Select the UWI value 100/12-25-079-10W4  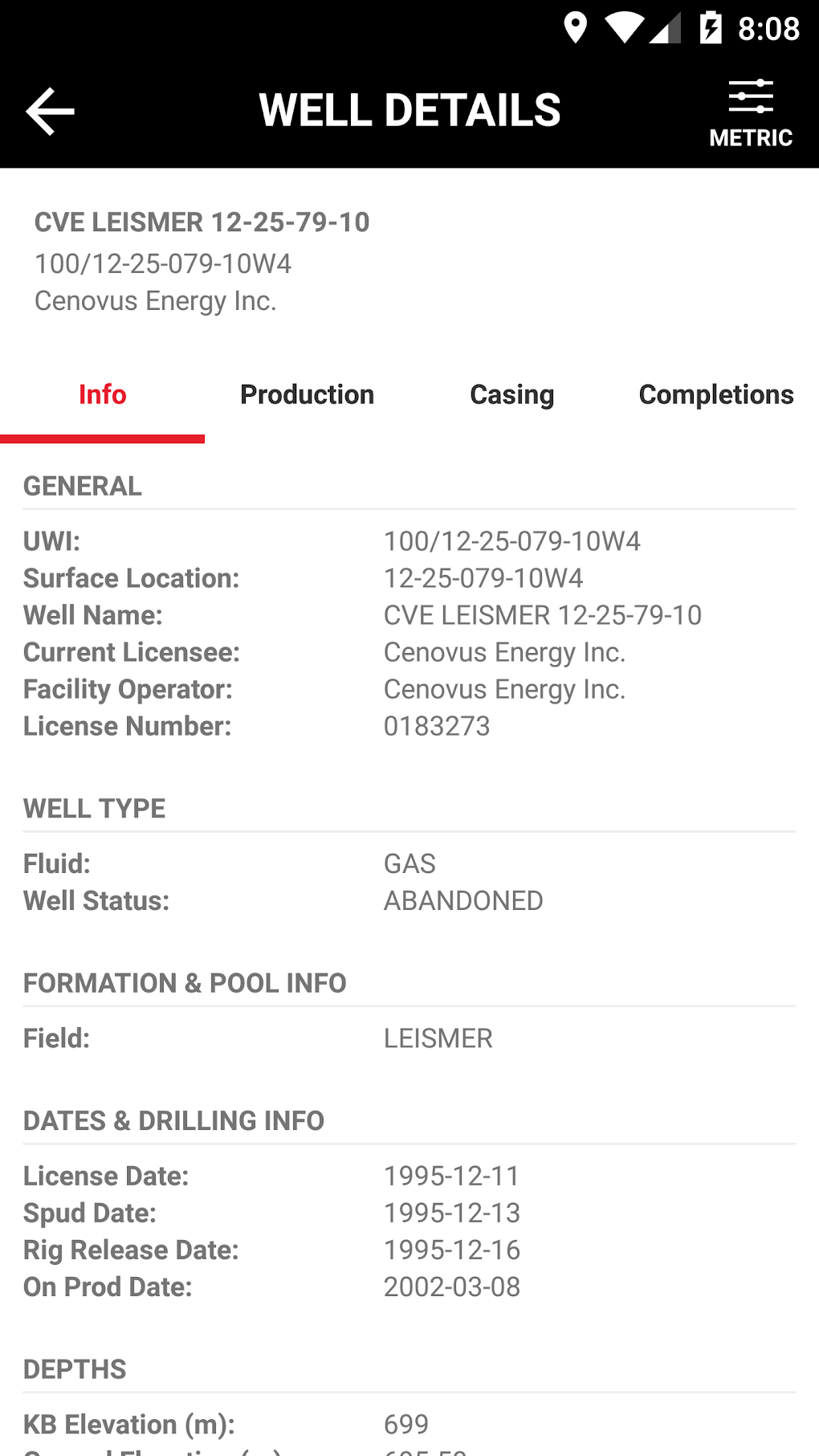click(x=511, y=541)
